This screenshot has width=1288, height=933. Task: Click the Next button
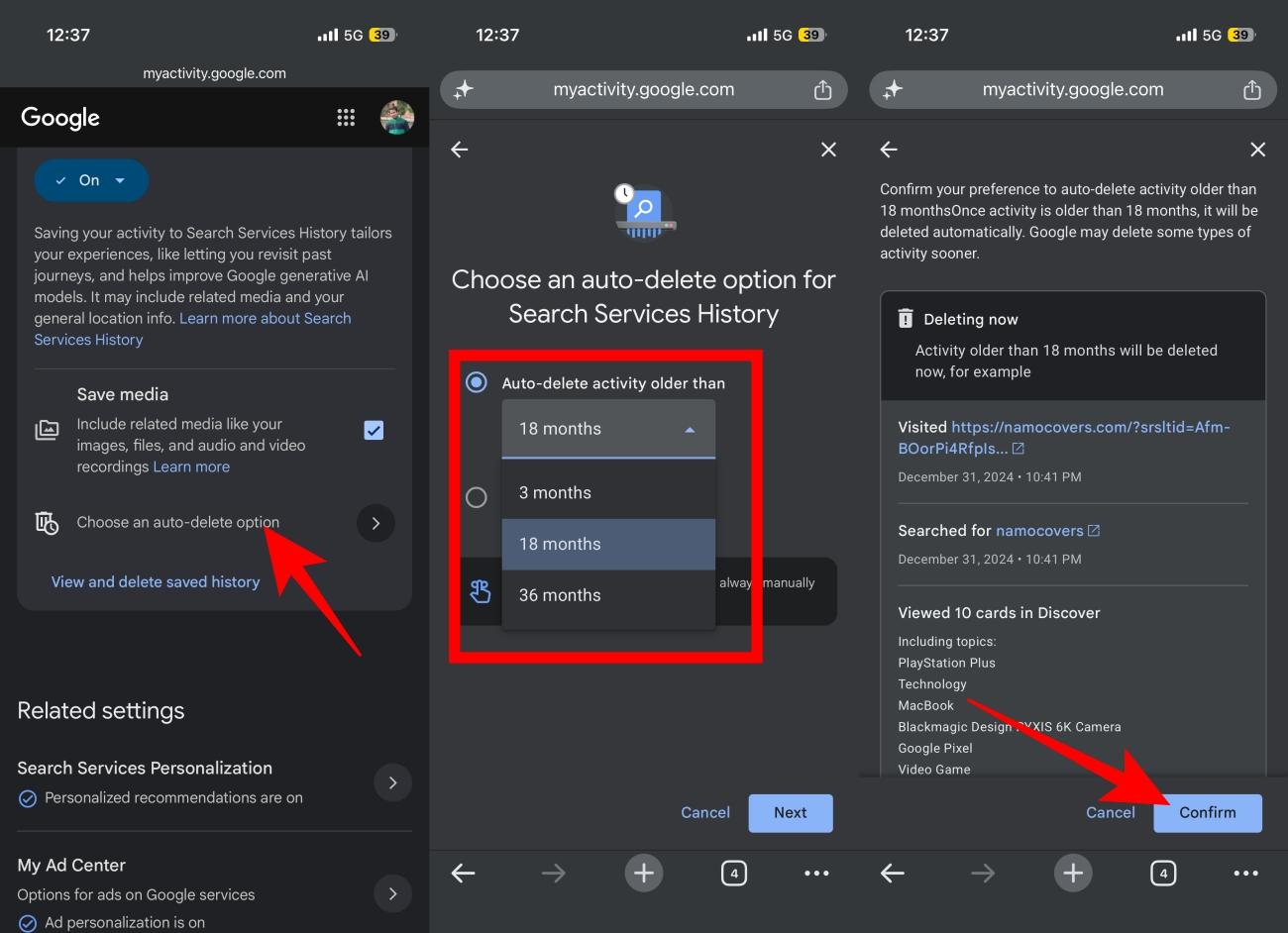pos(791,813)
